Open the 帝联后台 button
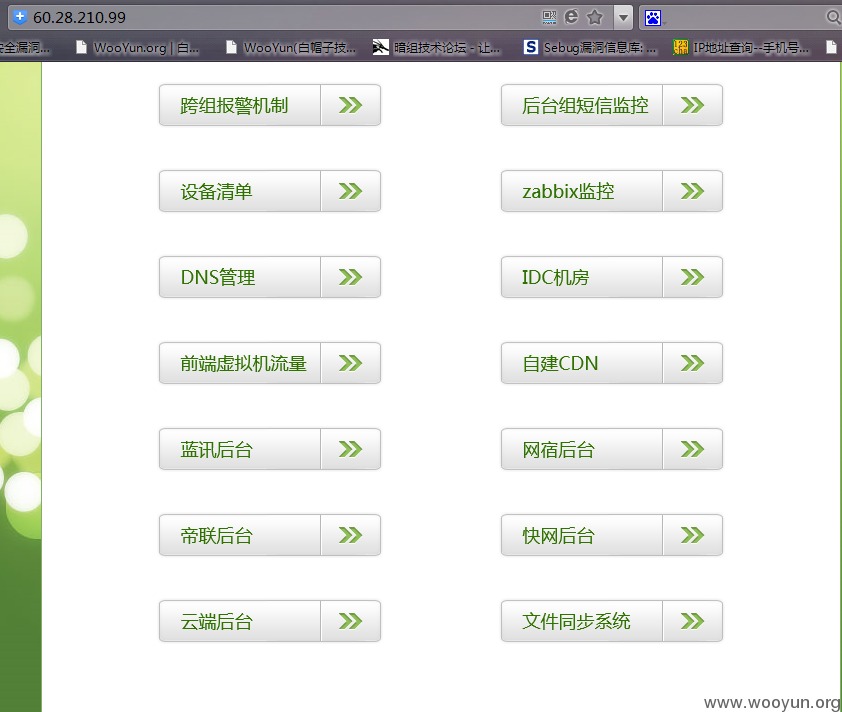The width and height of the screenshot is (842, 712). (x=270, y=535)
